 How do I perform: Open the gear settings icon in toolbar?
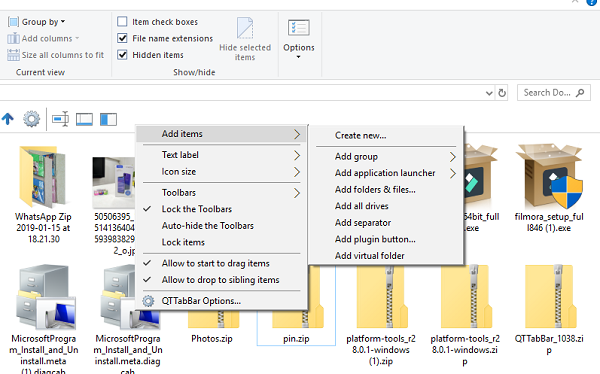[x=31, y=119]
